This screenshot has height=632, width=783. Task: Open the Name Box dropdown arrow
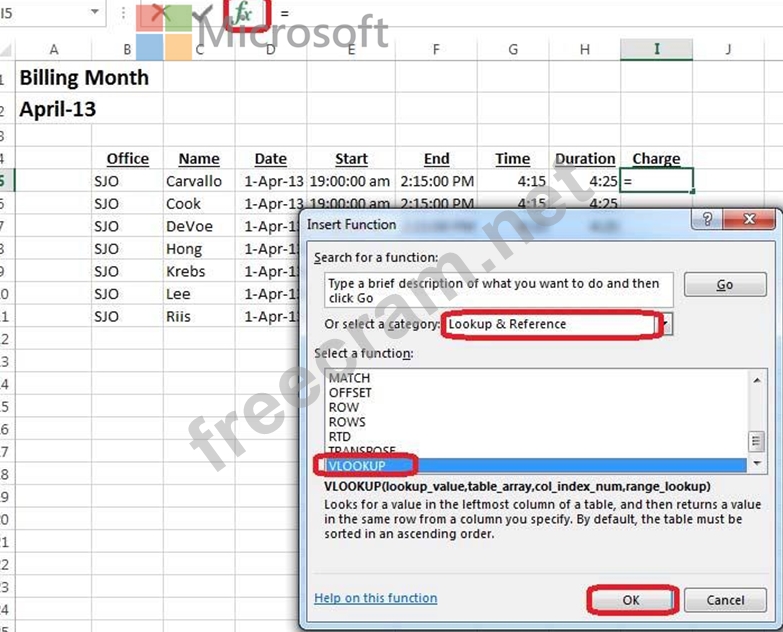(x=95, y=11)
